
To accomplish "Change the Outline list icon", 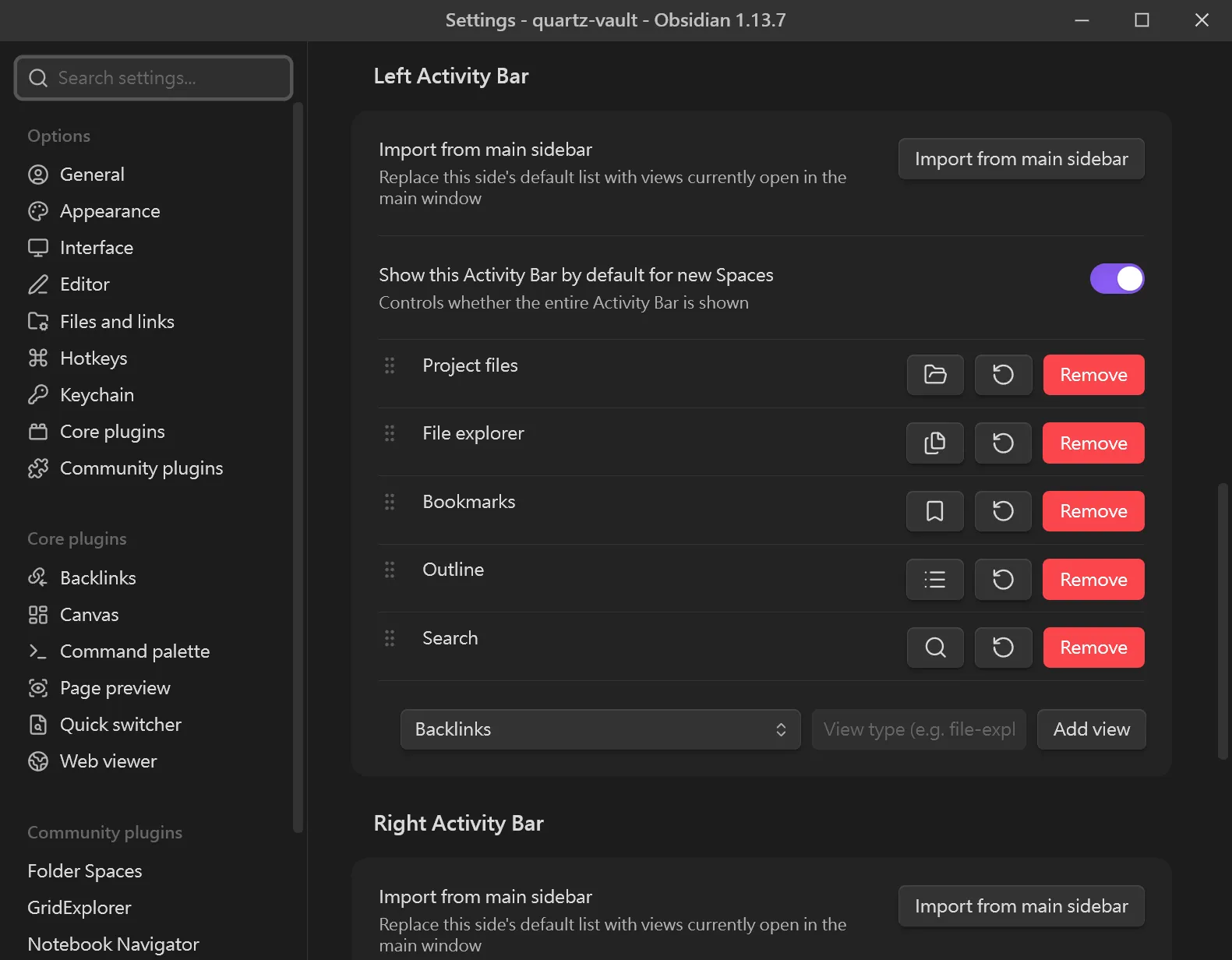I will point(935,580).
